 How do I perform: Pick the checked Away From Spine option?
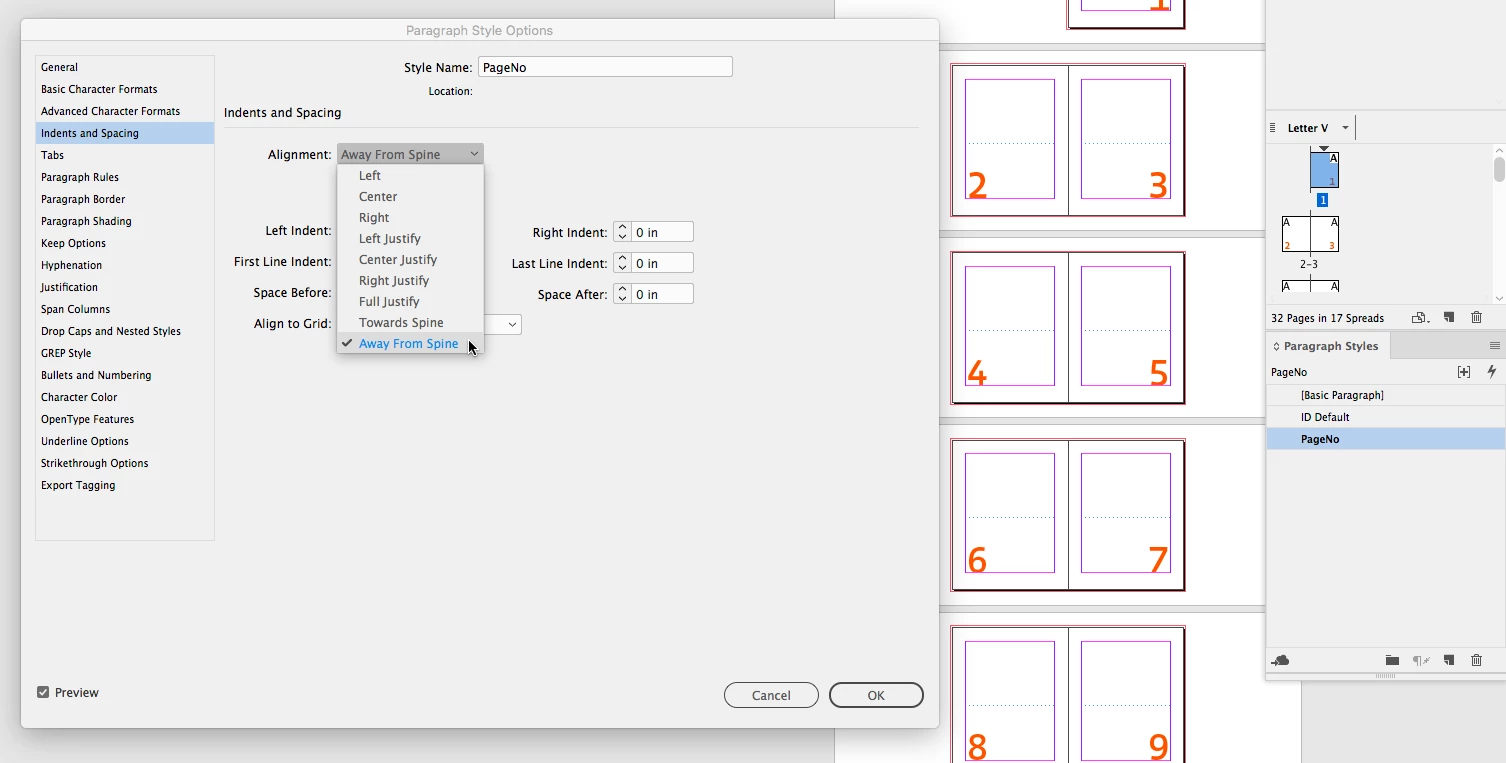[x=408, y=344]
